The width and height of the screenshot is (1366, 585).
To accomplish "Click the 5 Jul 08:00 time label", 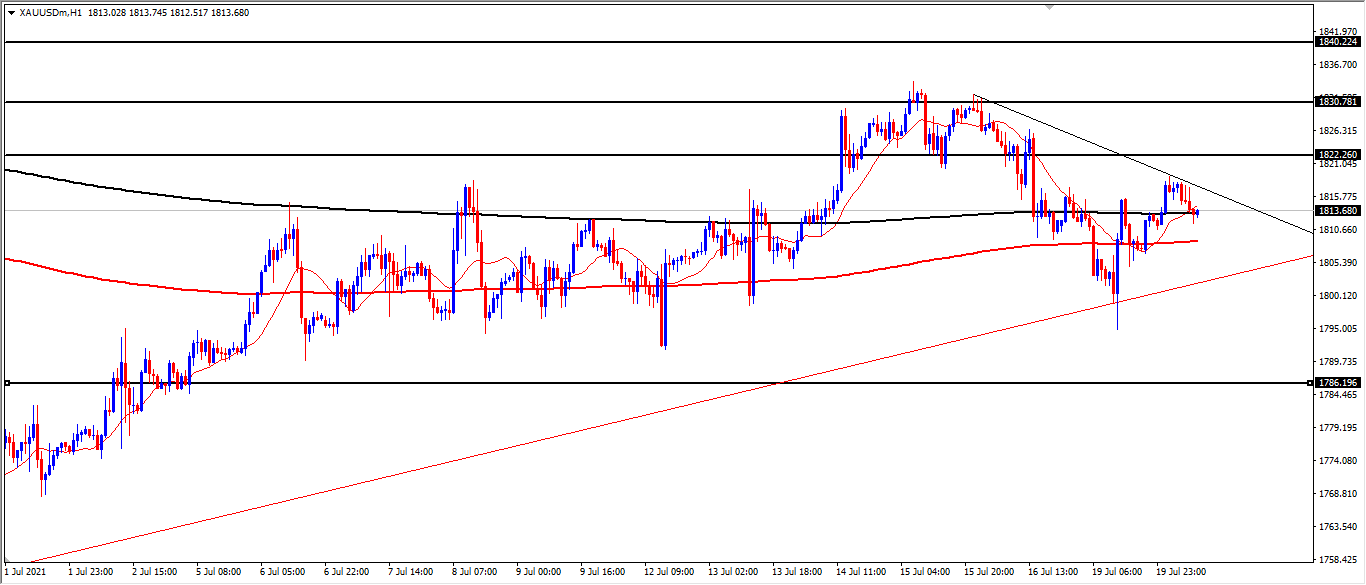I will (220, 573).
